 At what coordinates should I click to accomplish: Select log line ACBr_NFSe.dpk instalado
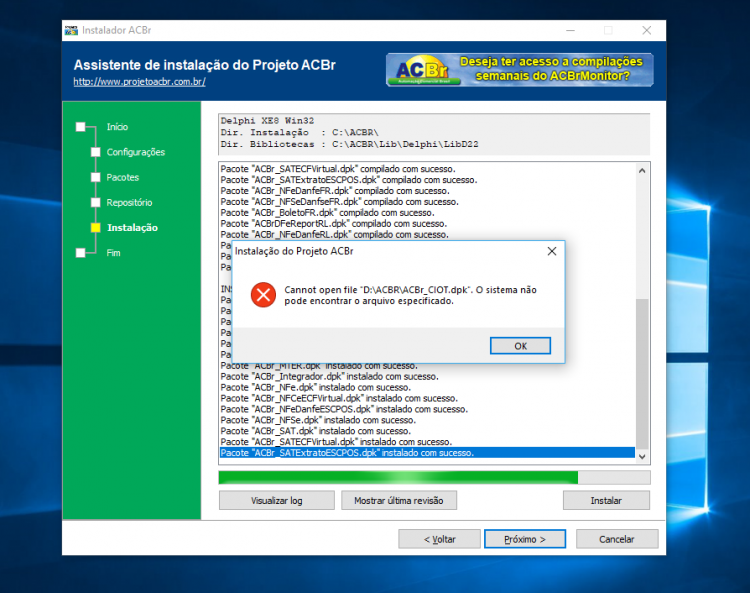[318, 420]
